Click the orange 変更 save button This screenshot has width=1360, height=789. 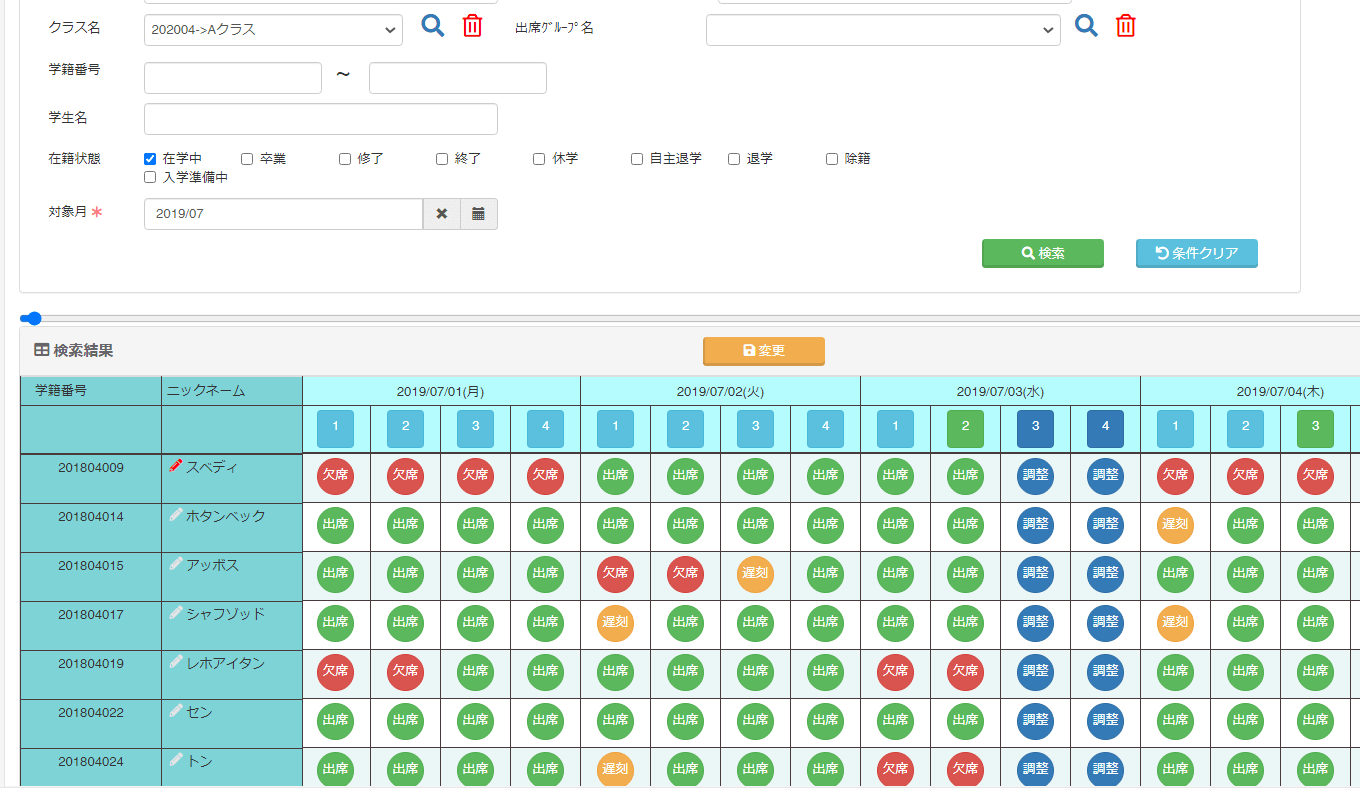point(764,351)
